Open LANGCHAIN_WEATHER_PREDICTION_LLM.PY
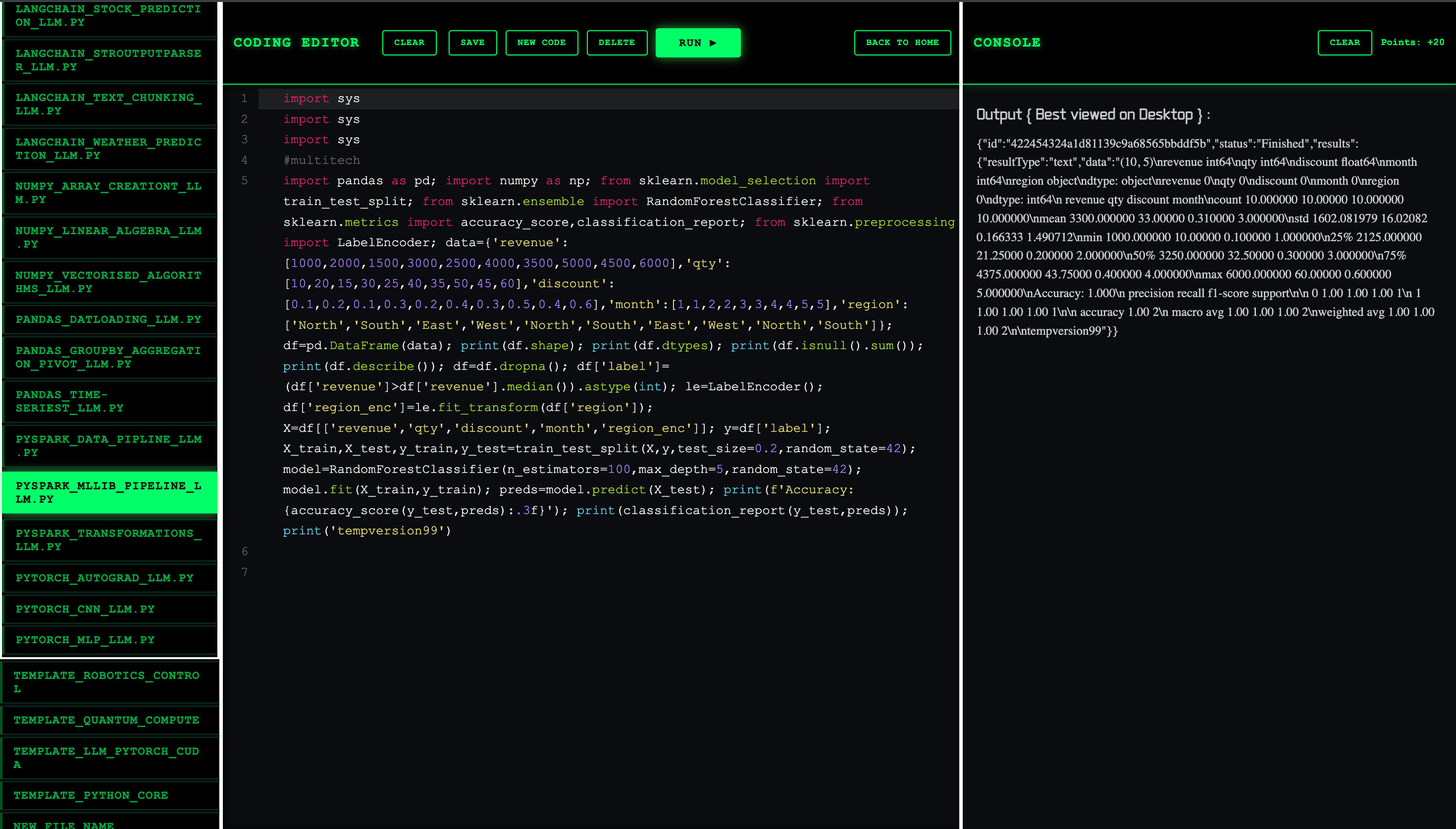Screen dimensions: 1456x829 tap(110, 149)
